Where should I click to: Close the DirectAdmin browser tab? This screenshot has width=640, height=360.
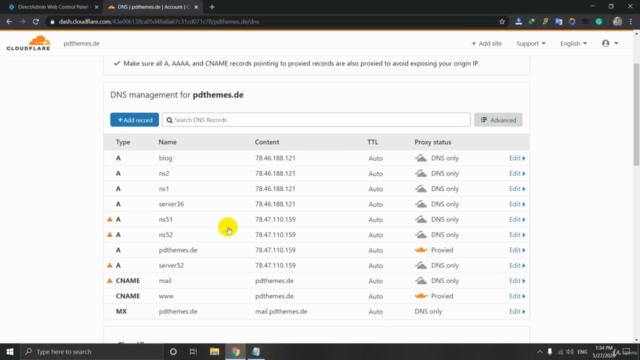tap(96, 7)
